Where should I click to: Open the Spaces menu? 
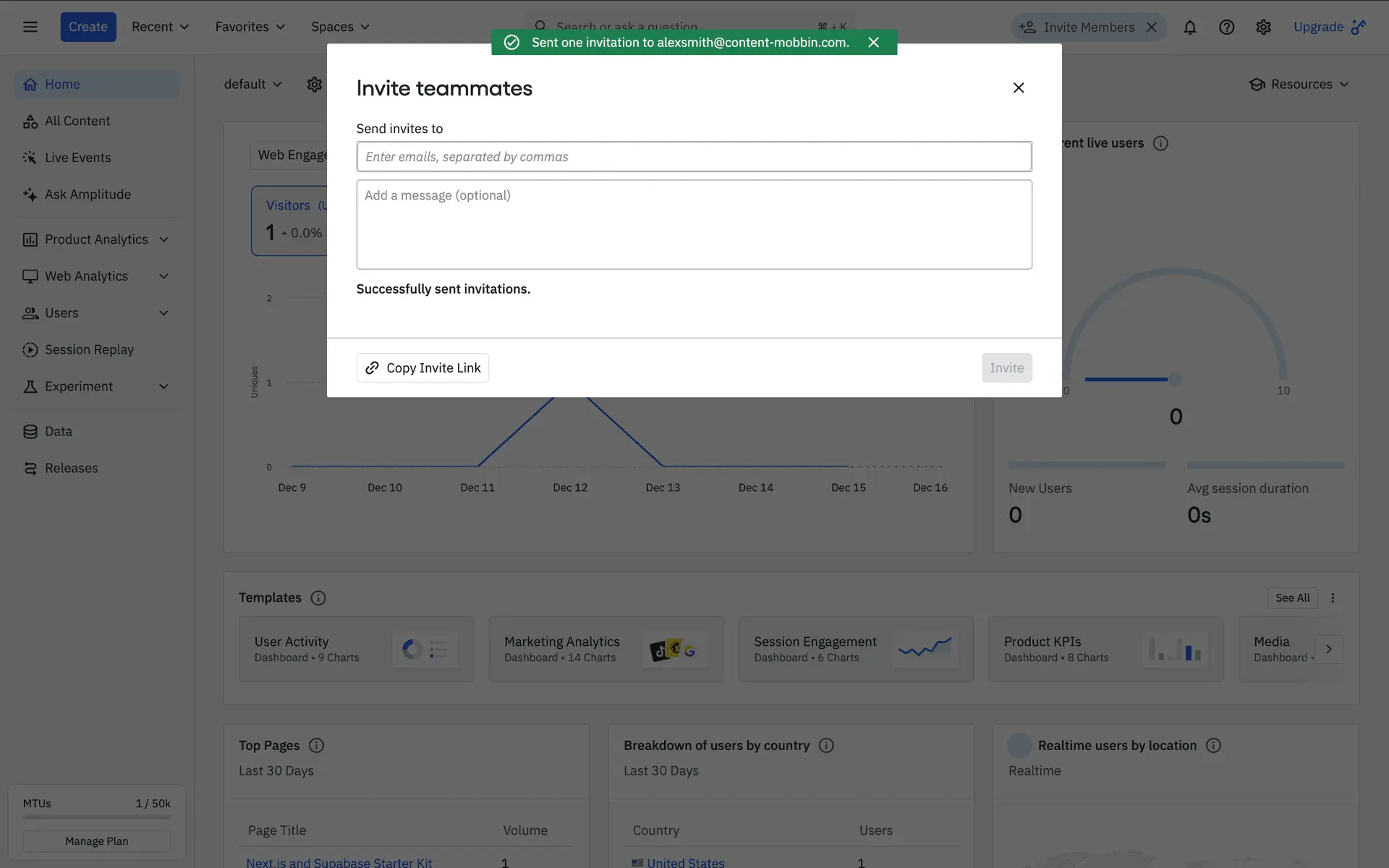(340, 27)
